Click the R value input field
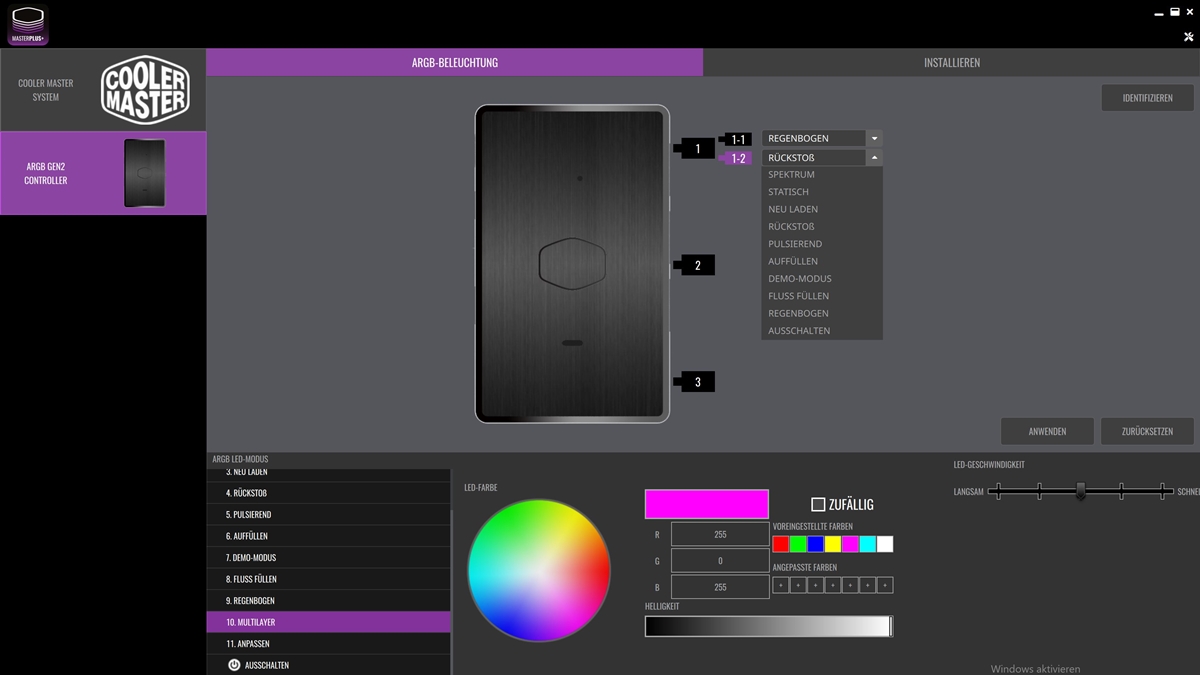This screenshot has height=675, width=1200. tap(720, 535)
